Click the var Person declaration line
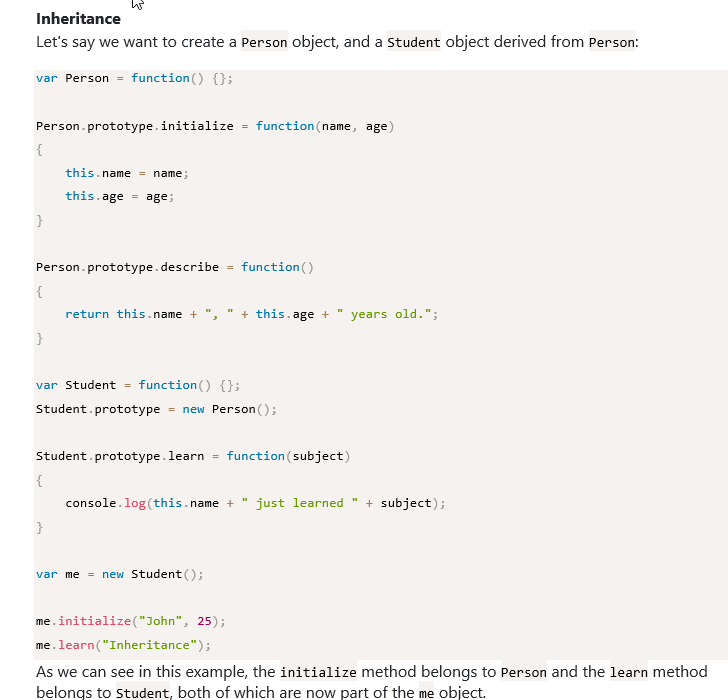 [x=134, y=78]
